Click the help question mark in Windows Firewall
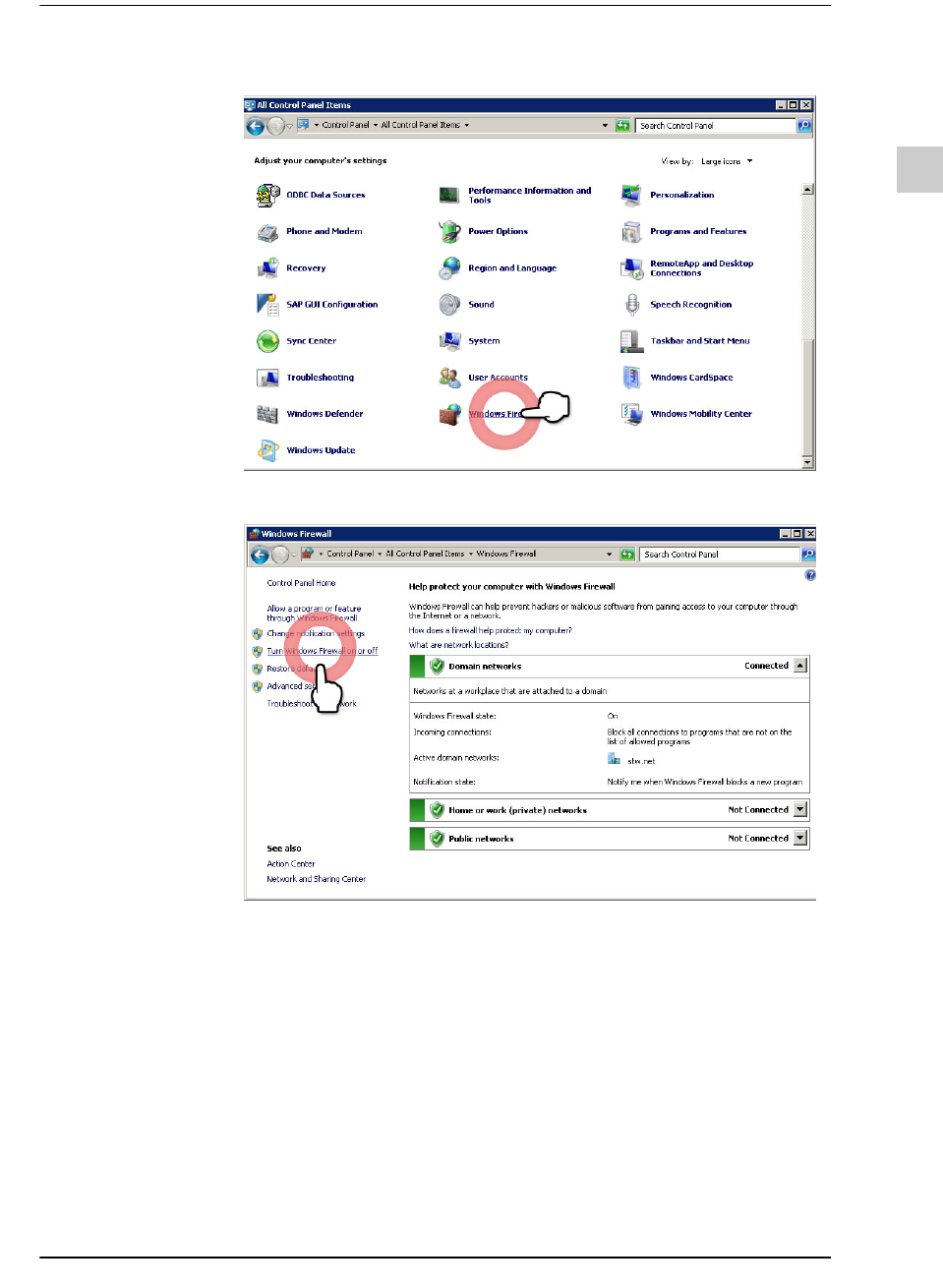This screenshot has height=1288, width=943. pyautogui.click(x=809, y=575)
